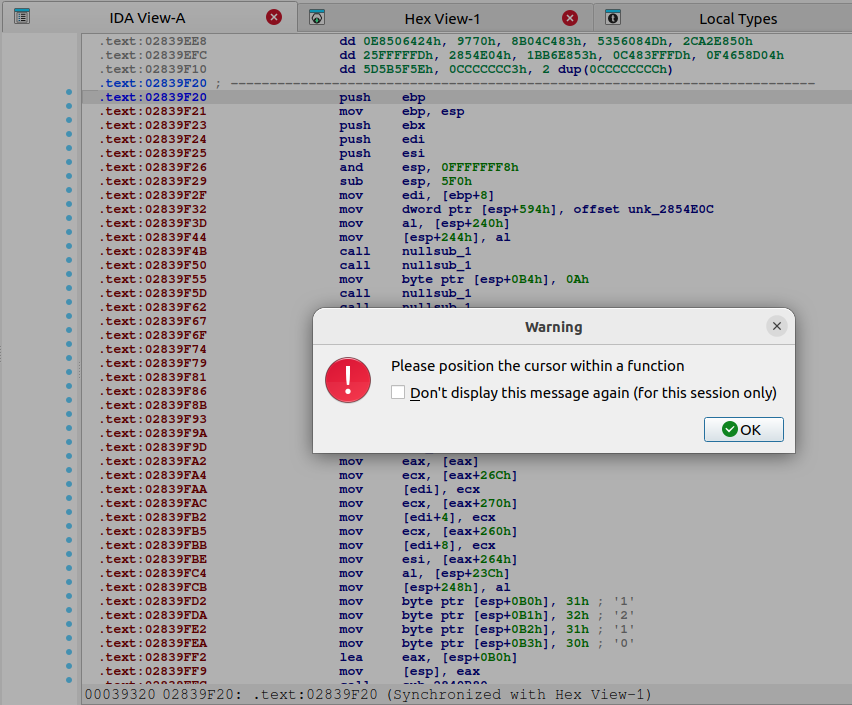Click the breakpoint dot beside address 02839FF9
852x705 pixels.
pyautogui.click(x=69, y=666)
